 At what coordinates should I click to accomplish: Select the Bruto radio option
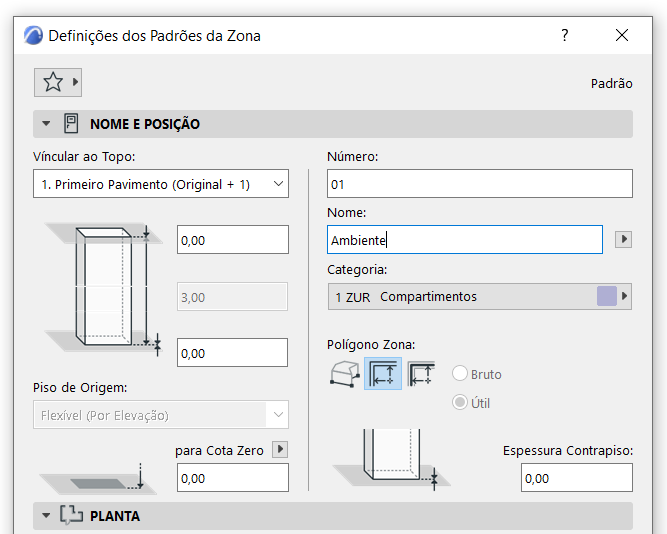[x=460, y=374]
